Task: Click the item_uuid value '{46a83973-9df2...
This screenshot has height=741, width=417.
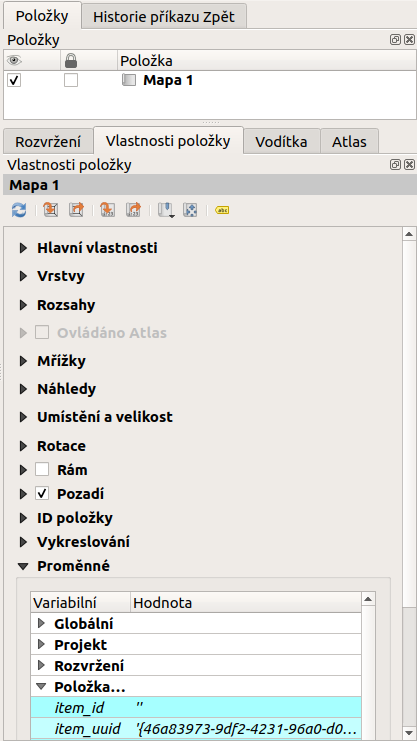Action: pos(246,728)
